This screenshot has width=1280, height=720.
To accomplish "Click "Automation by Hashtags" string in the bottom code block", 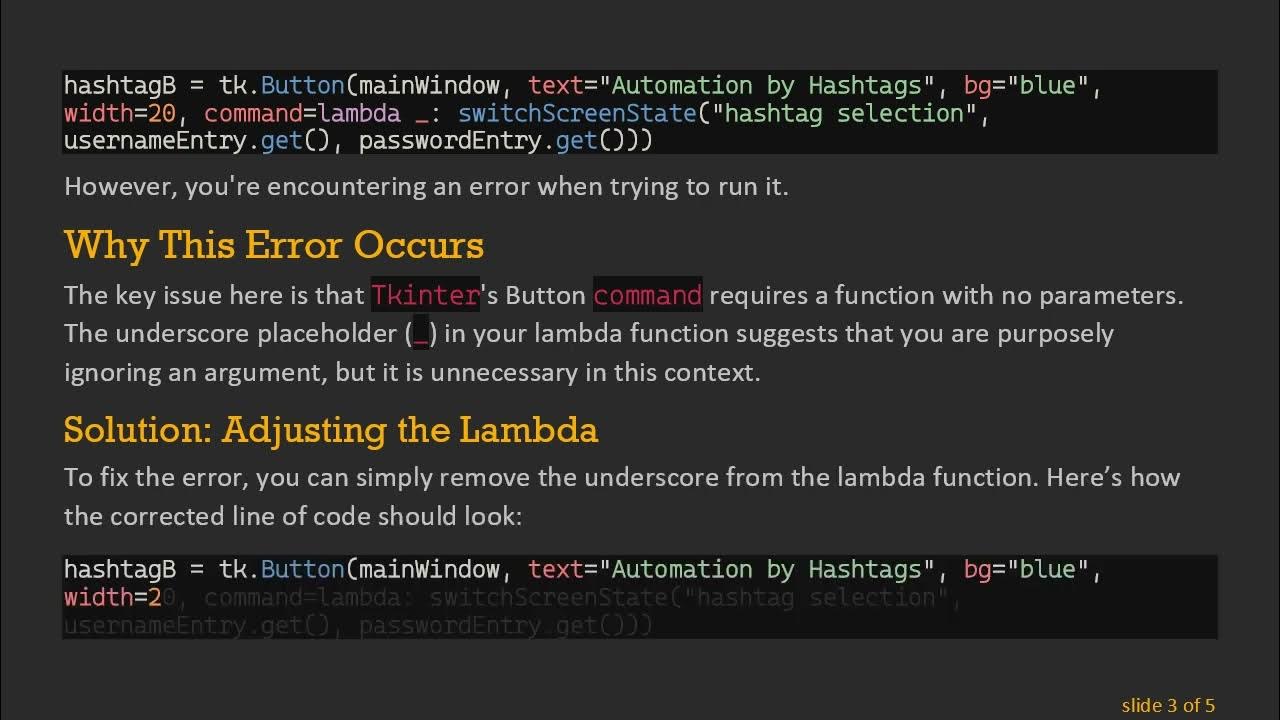I will (775, 569).
